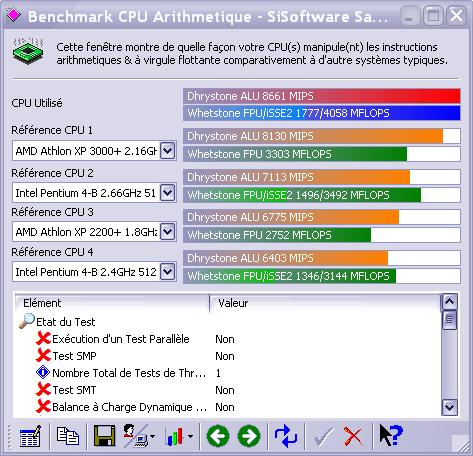Image resolution: width=473 pixels, height=456 pixels.
Task: Select the Etat du Test tree item
Action: [65, 322]
